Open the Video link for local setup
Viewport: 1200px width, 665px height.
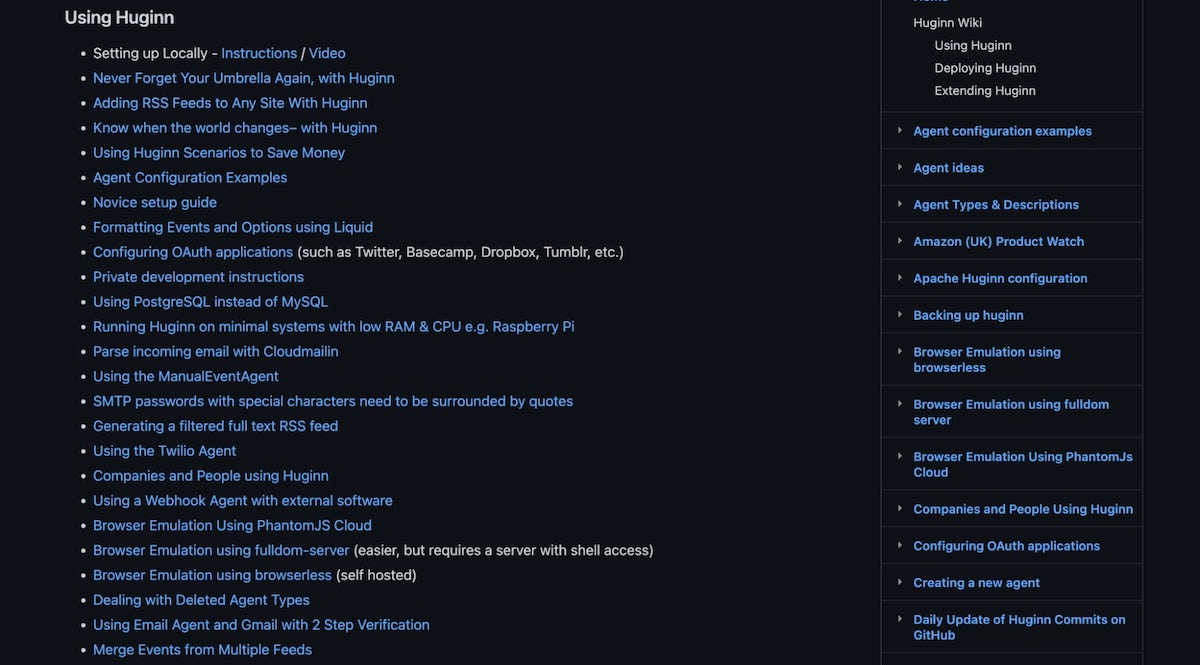click(x=327, y=53)
